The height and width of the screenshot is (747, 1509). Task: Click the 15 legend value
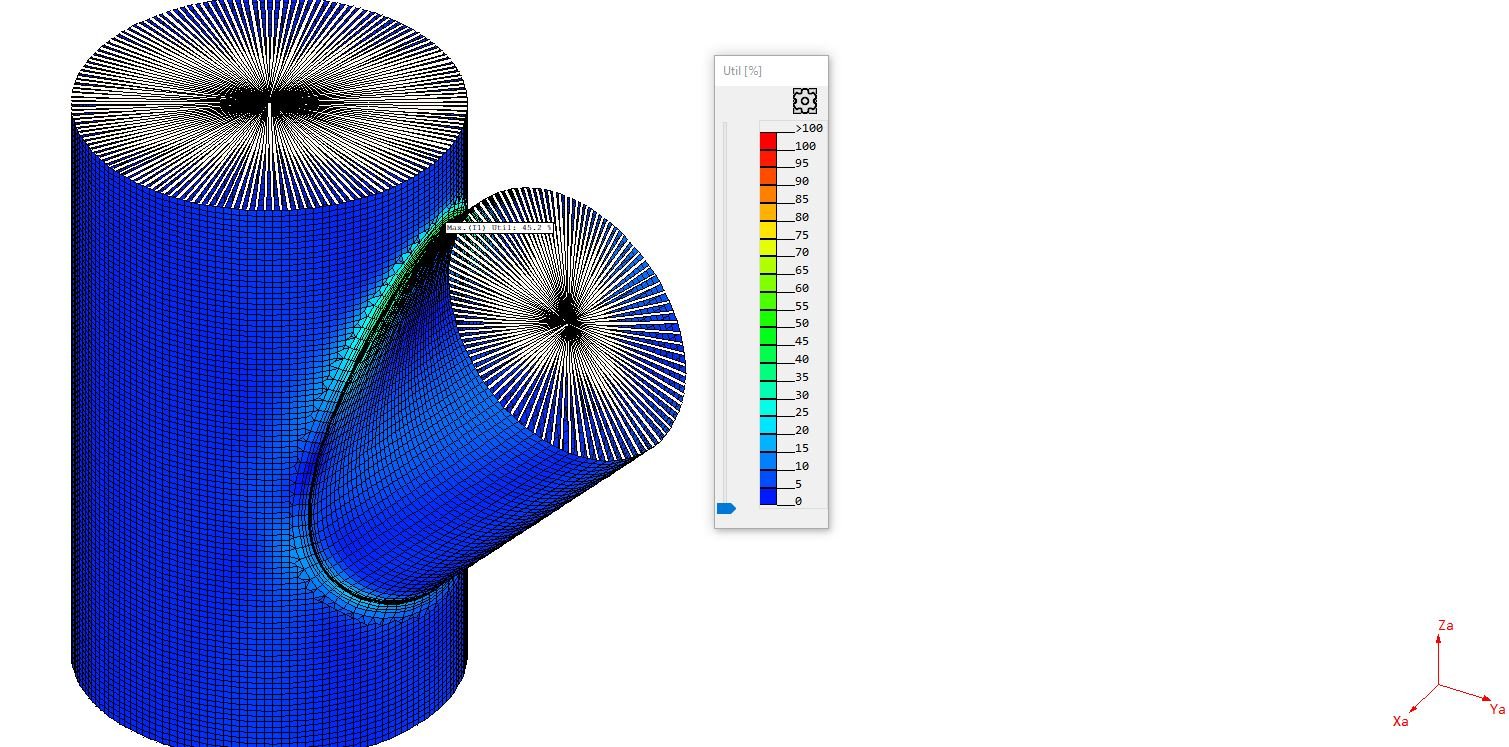click(x=802, y=448)
